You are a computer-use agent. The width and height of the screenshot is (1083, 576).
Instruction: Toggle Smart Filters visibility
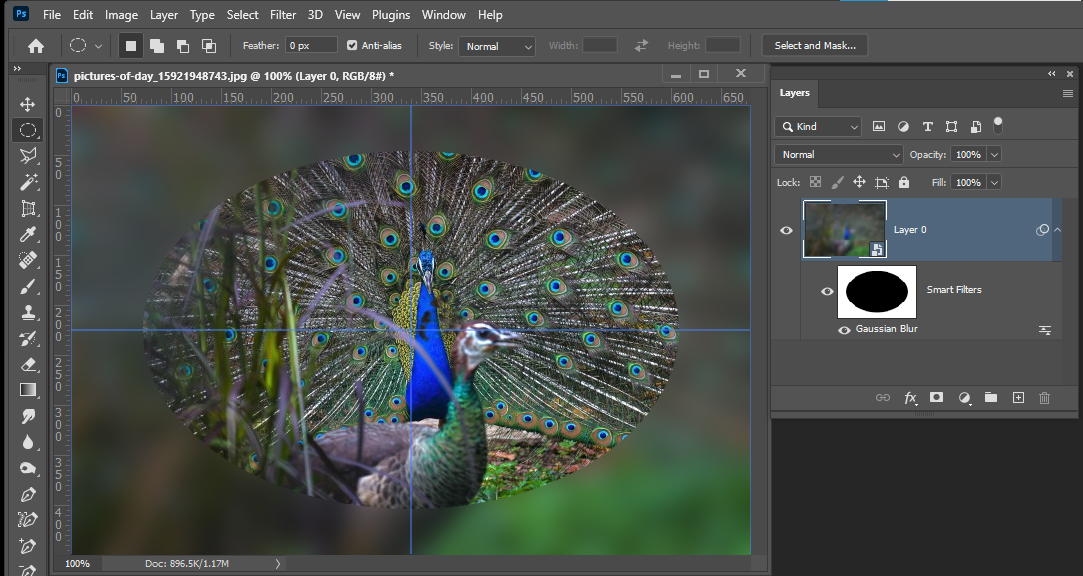[827, 291]
